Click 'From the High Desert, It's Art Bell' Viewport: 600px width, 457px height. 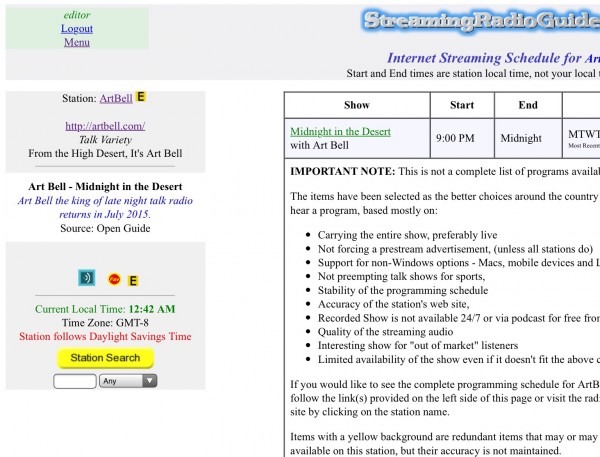click(105, 153)
